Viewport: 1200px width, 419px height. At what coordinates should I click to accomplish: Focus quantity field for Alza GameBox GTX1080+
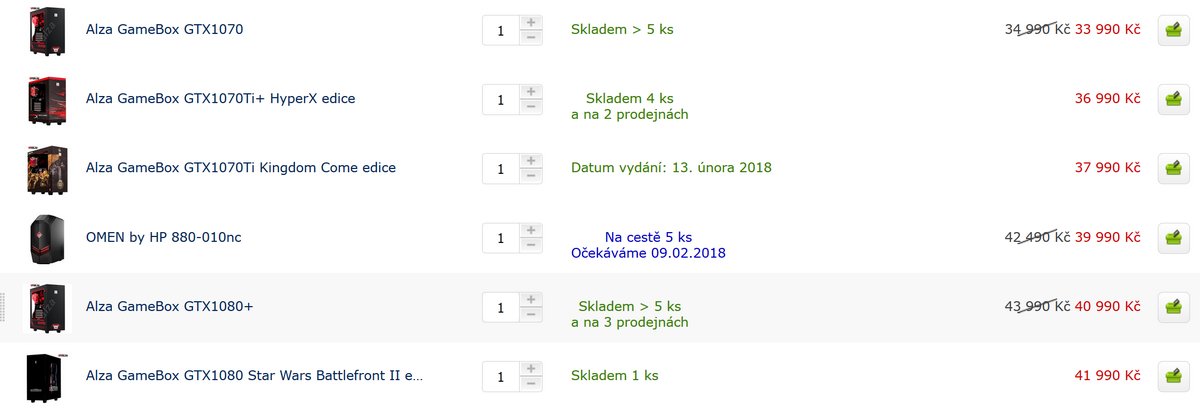click(501, 307)
